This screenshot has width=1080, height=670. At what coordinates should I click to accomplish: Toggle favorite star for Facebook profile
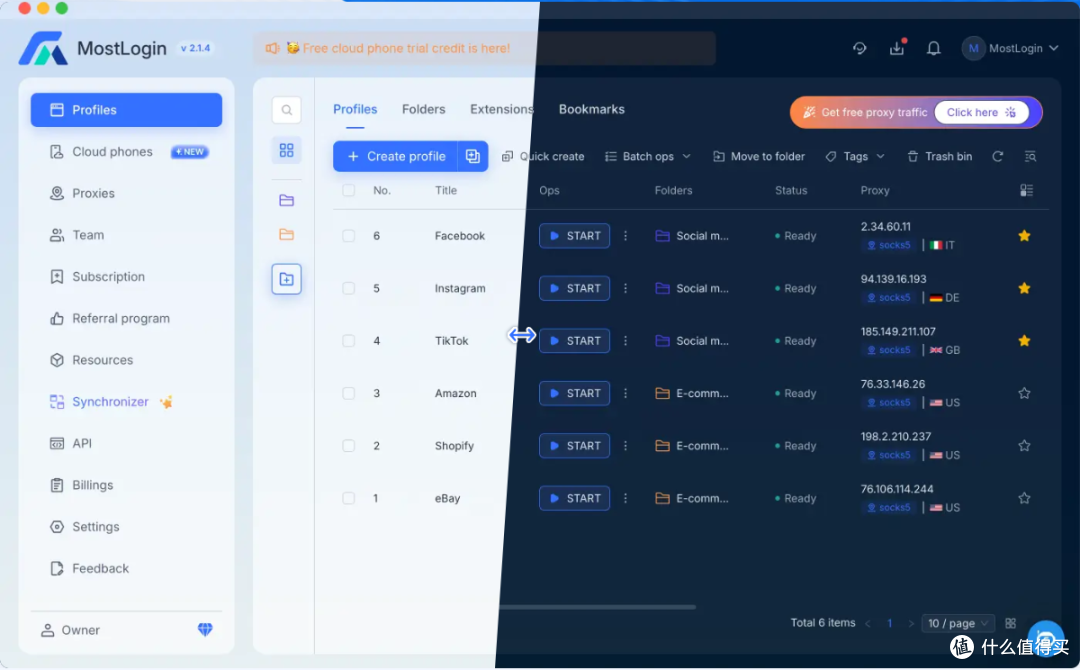(1024, 235)
